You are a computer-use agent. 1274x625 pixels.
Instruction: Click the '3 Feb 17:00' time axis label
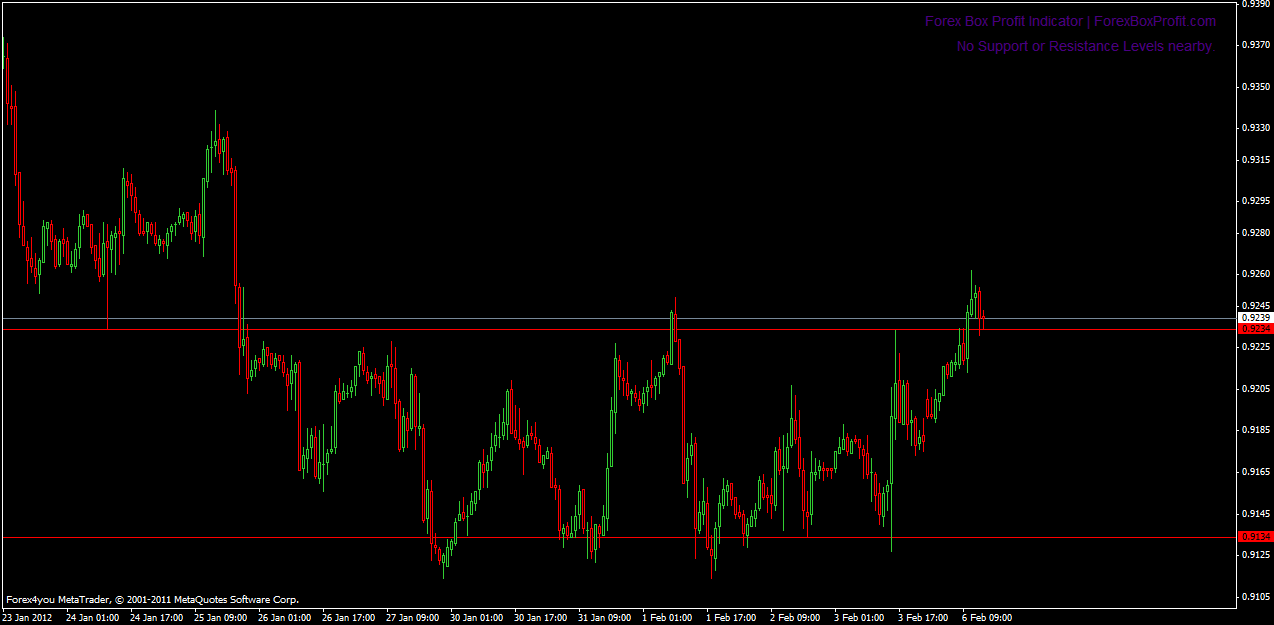point(922,617)
